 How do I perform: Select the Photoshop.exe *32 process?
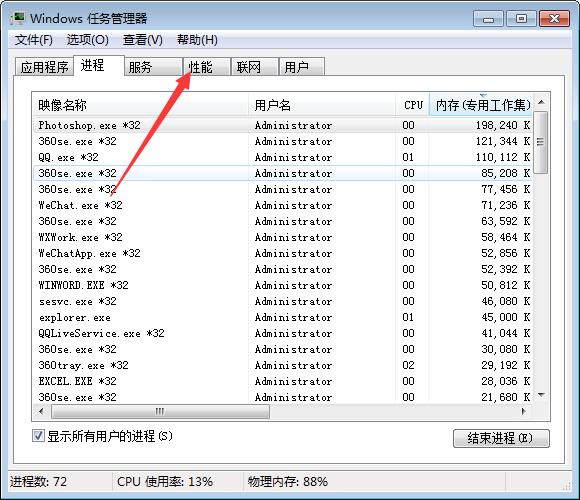(x=283, y=125)
